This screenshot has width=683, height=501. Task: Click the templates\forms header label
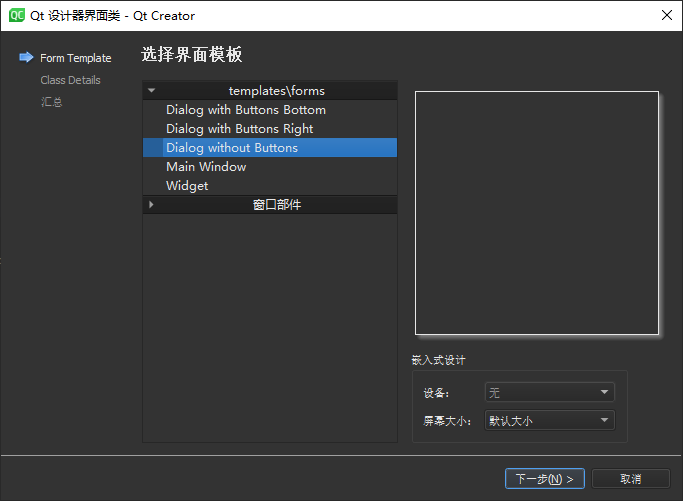click(277, 91)
